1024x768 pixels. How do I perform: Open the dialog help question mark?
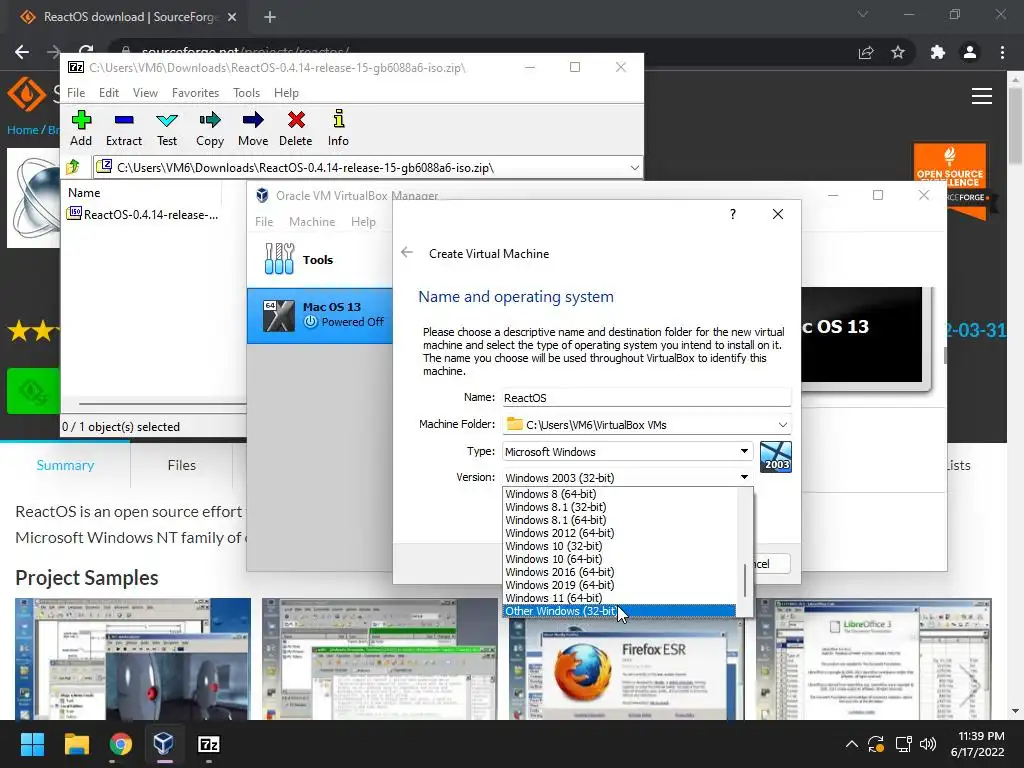(x=733, y=214)
